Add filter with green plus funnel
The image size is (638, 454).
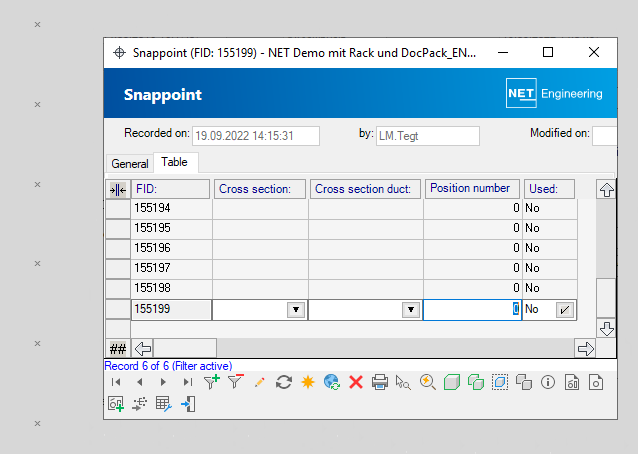point(212,382)
